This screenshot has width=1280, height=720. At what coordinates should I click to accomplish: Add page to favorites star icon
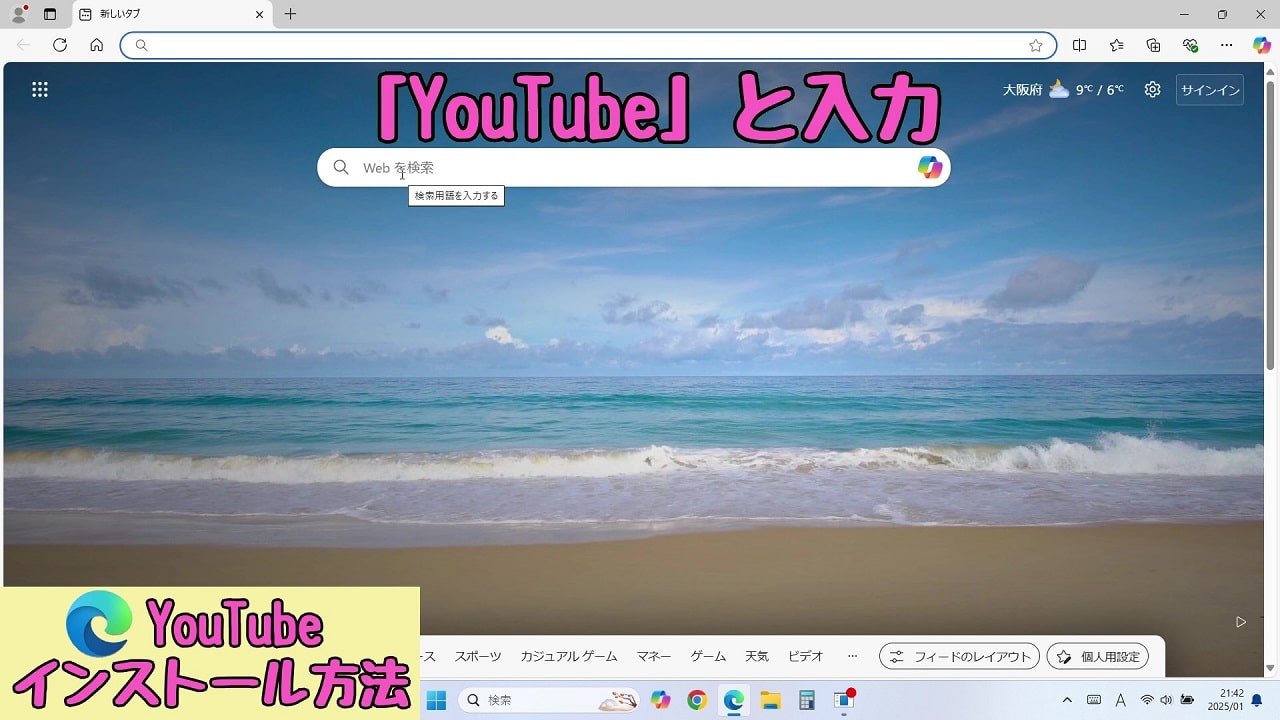(1036, 45)
